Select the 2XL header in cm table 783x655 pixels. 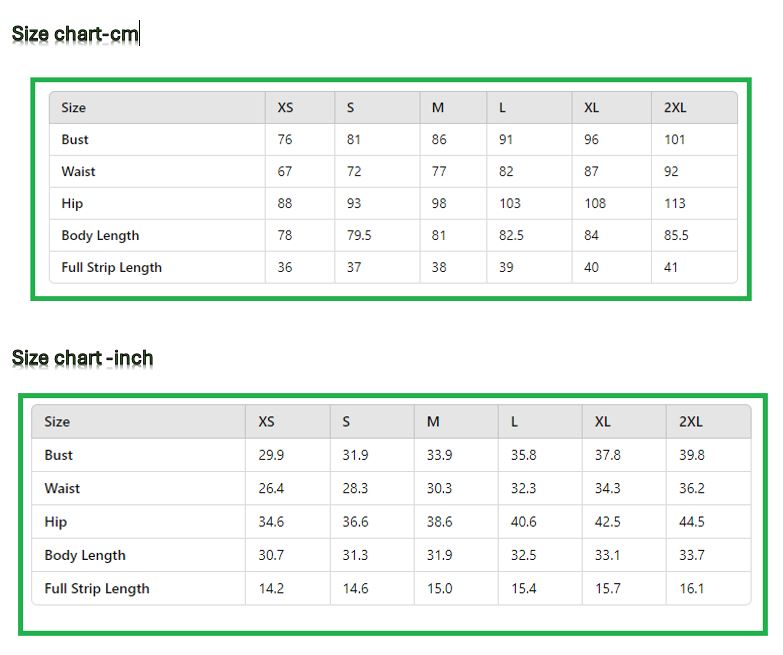point(675,108)
